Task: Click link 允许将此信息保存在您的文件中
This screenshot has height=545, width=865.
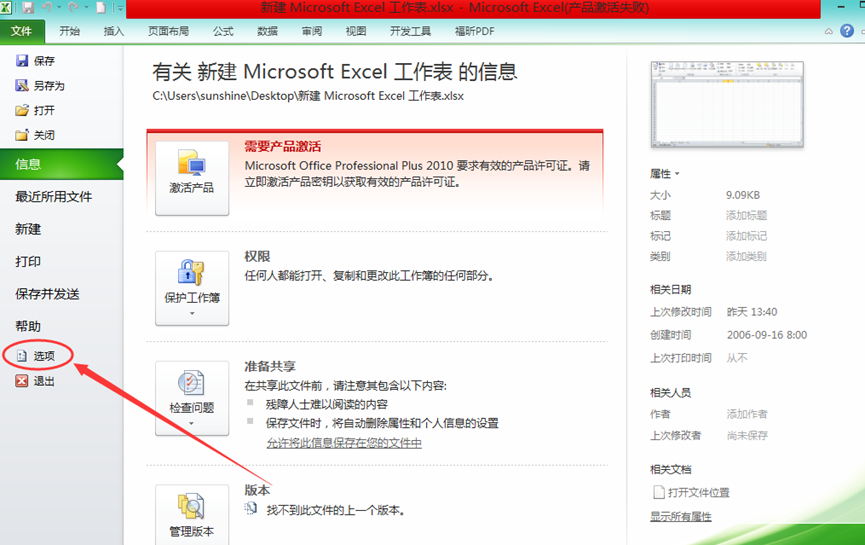Action: [x=344, y=443]
